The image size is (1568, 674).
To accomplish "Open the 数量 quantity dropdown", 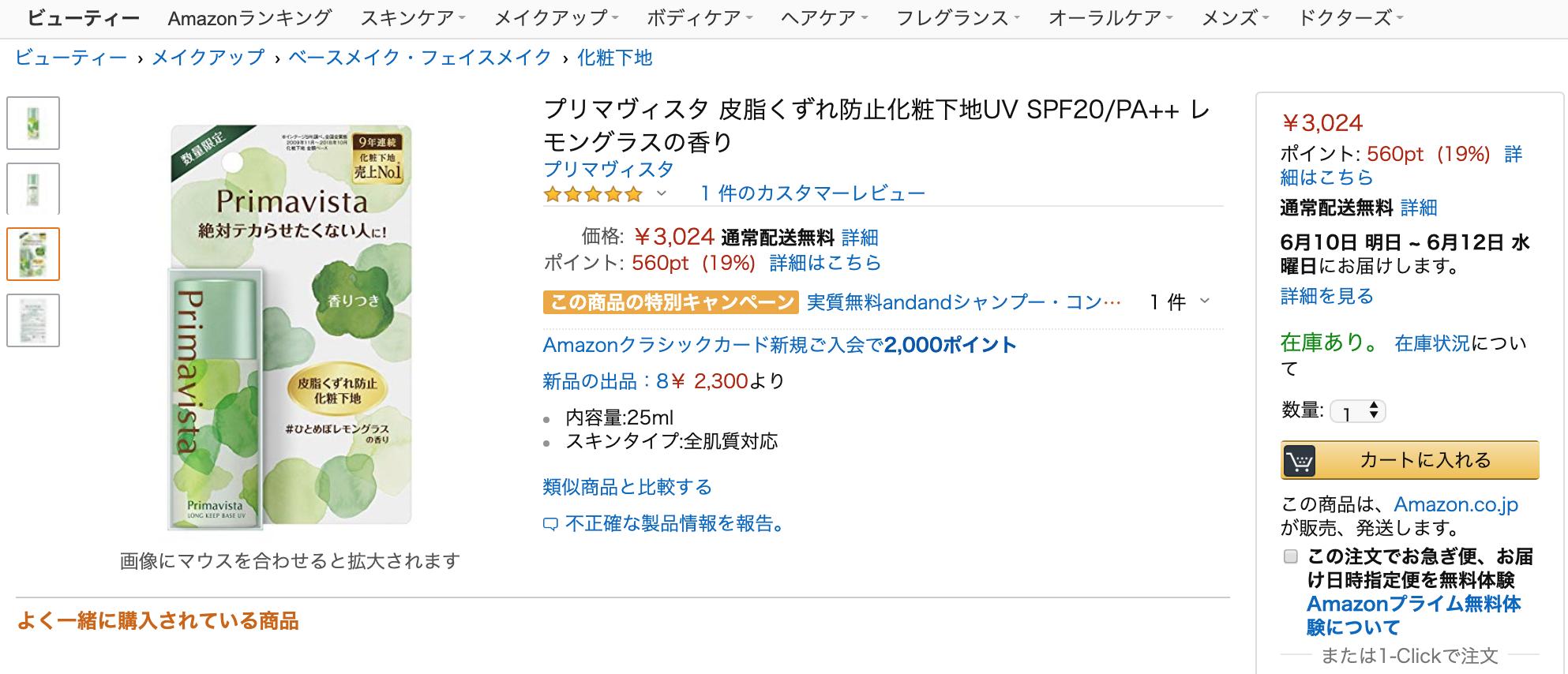I will [x=1358, y=411].
